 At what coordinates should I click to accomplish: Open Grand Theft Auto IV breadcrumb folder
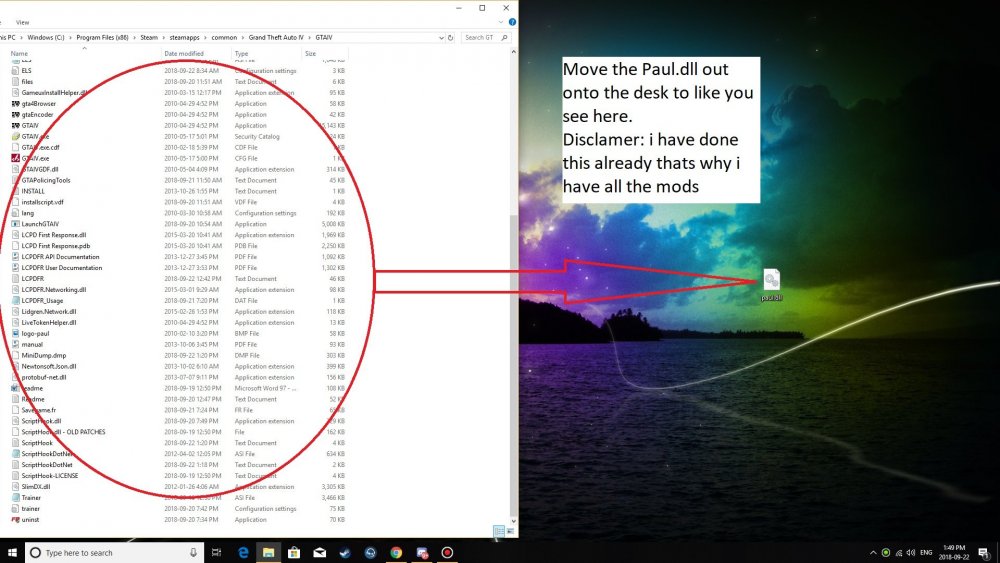pos(276,38)
